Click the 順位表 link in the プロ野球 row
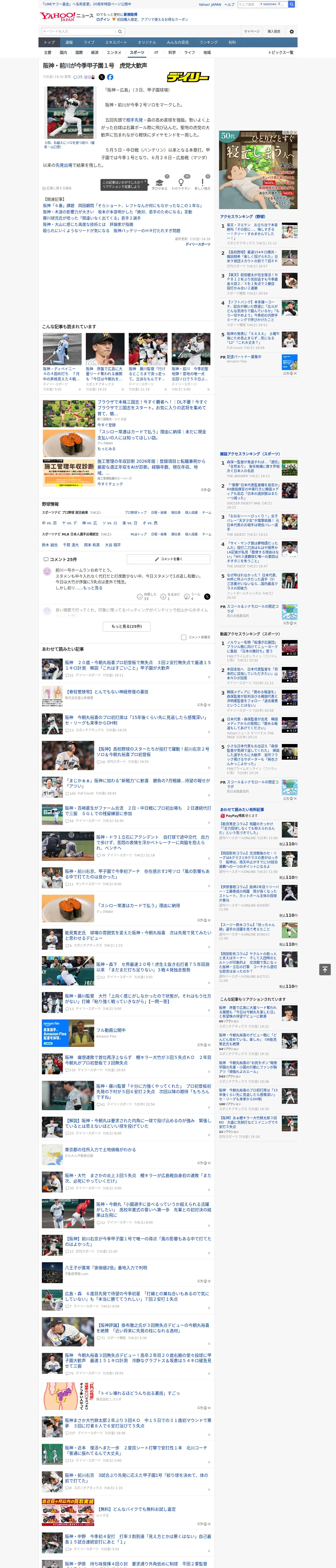Viewport: 336px width, 1568px height. tap(176, 512)
